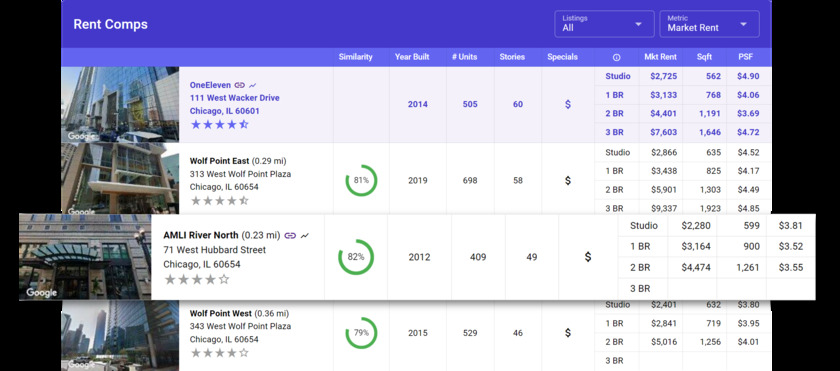Click the AMLI River North Studio rent $2,280
Screen dimensions: 840x371
pyautogui.click(x=696, y=225)
